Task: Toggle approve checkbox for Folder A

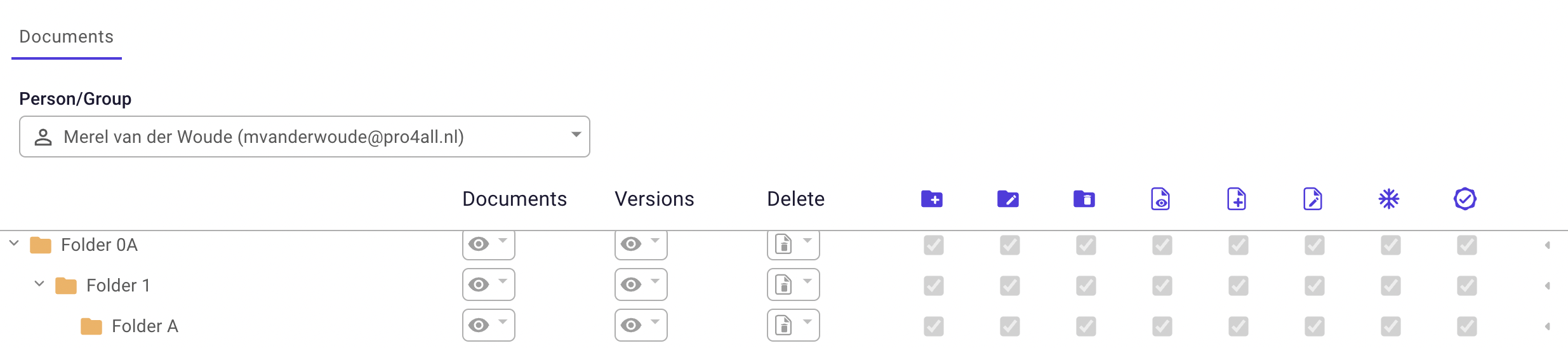Action: (x=1467, y=326)
